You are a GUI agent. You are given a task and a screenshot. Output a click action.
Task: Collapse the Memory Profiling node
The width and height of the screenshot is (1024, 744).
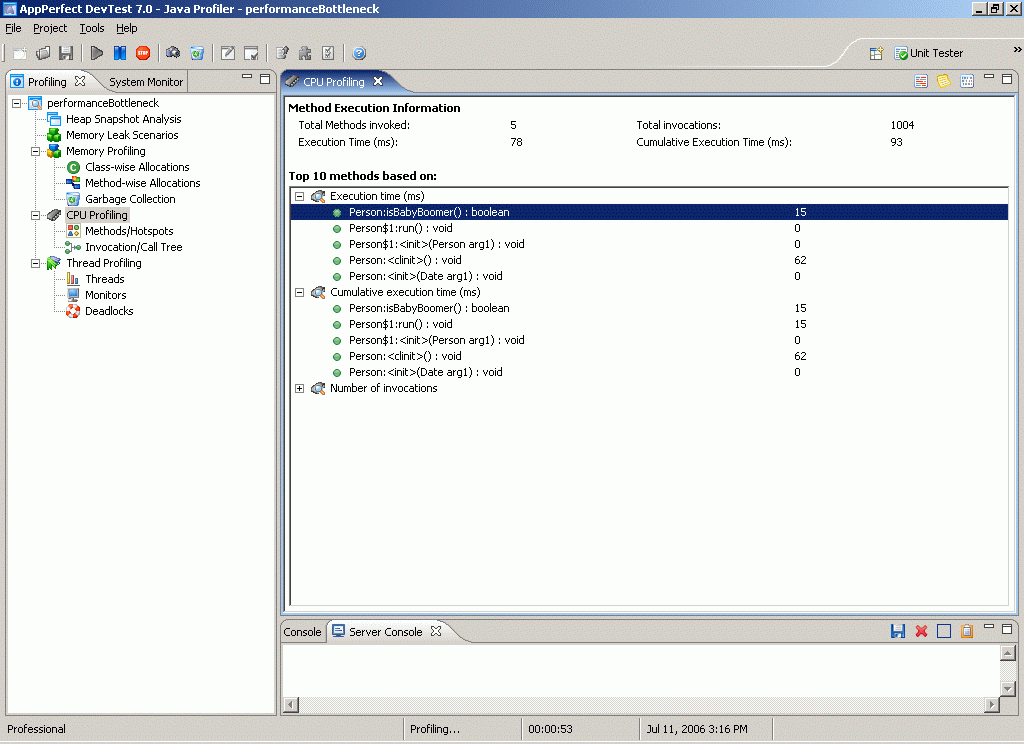[x=35, y=152]
